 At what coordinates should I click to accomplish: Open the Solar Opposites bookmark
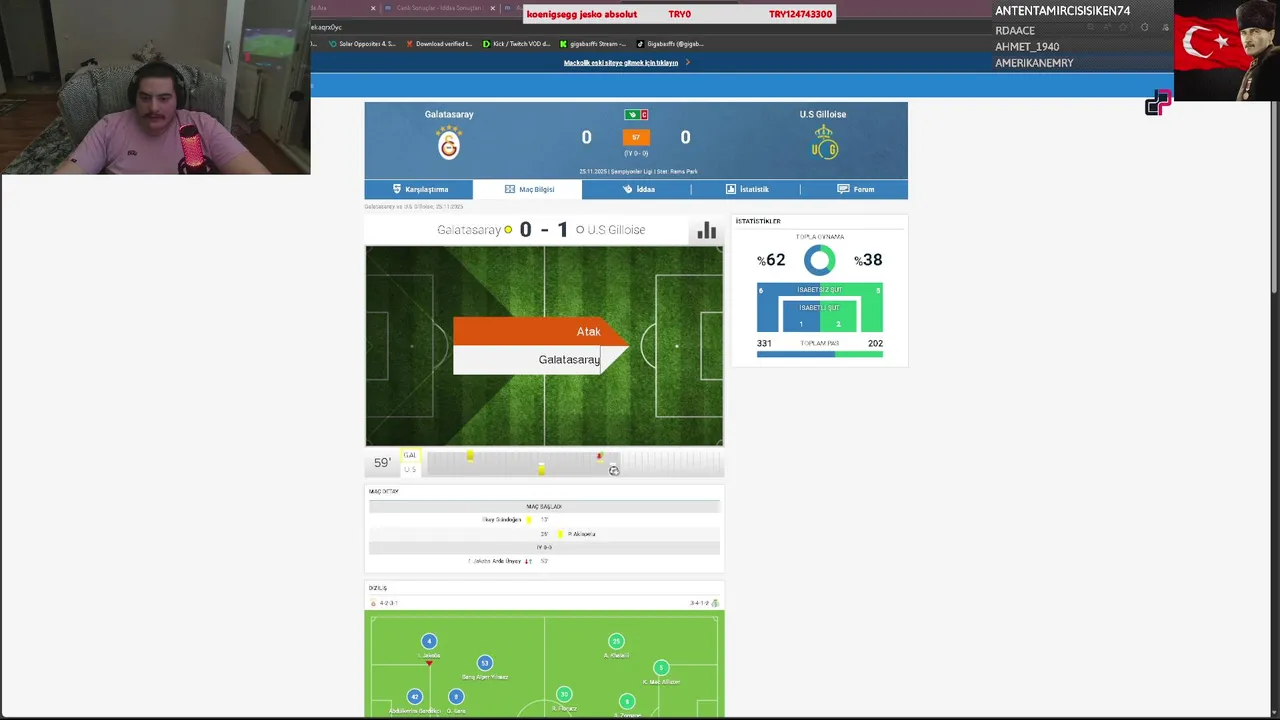click(364, 44)
